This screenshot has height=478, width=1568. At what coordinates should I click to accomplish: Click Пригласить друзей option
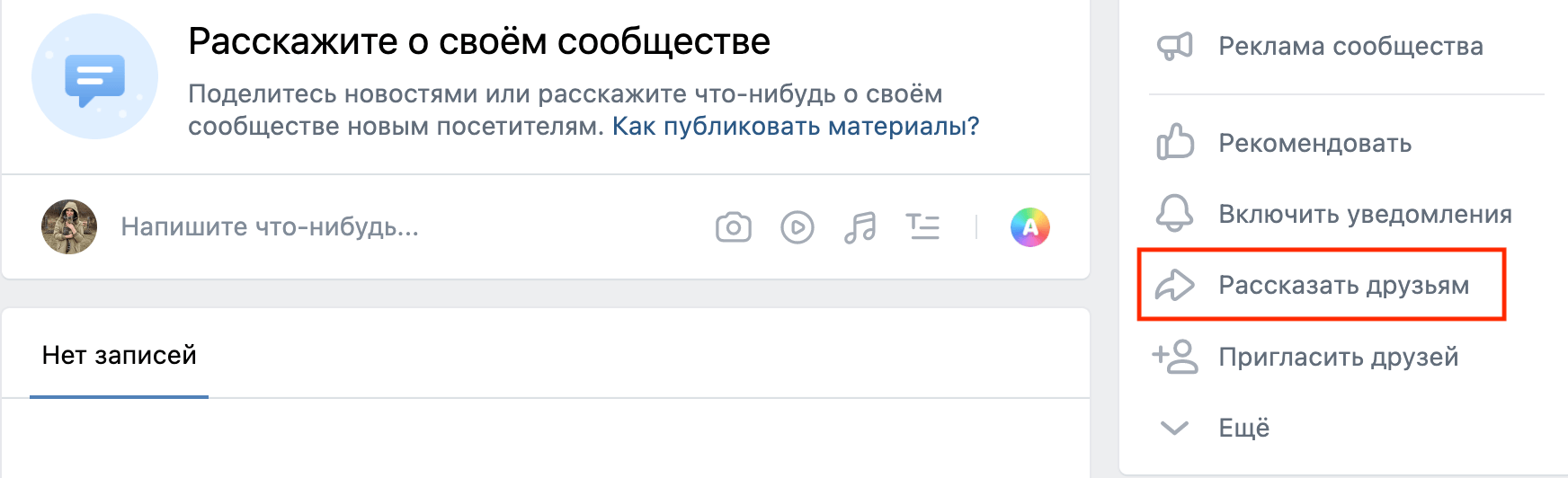point(1338,357)
